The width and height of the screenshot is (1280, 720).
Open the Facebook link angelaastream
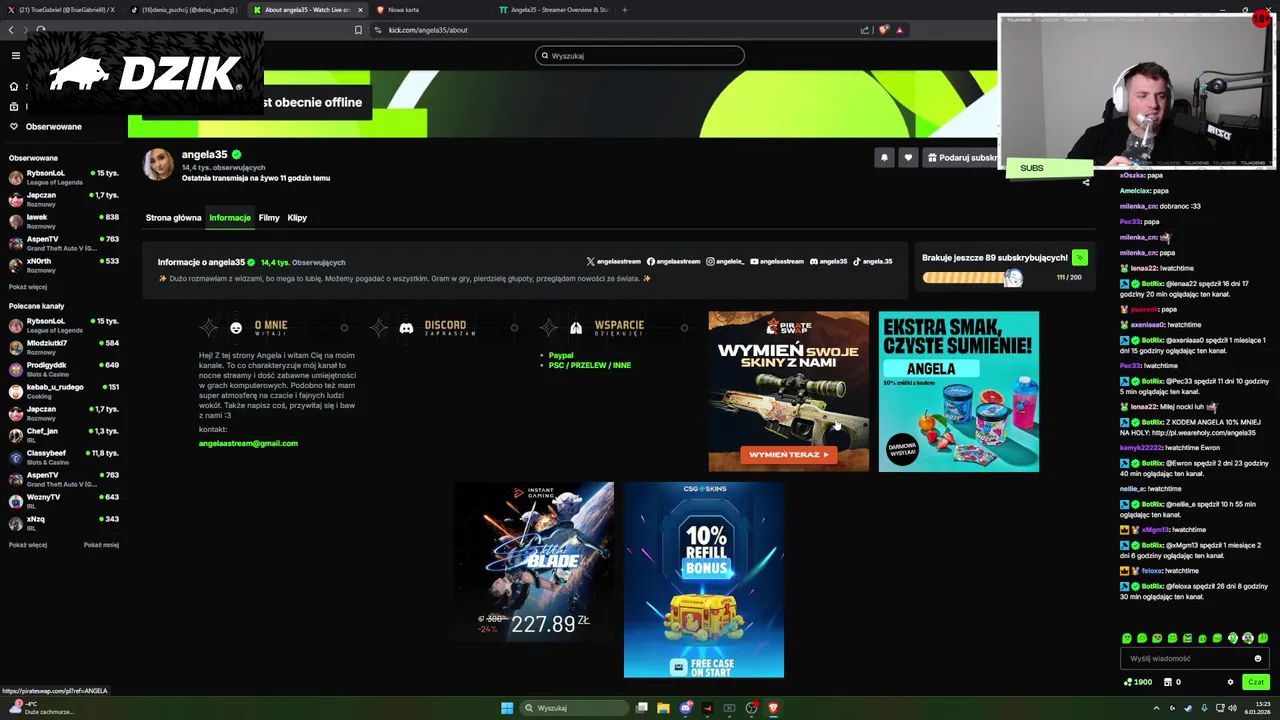point(674,262)
